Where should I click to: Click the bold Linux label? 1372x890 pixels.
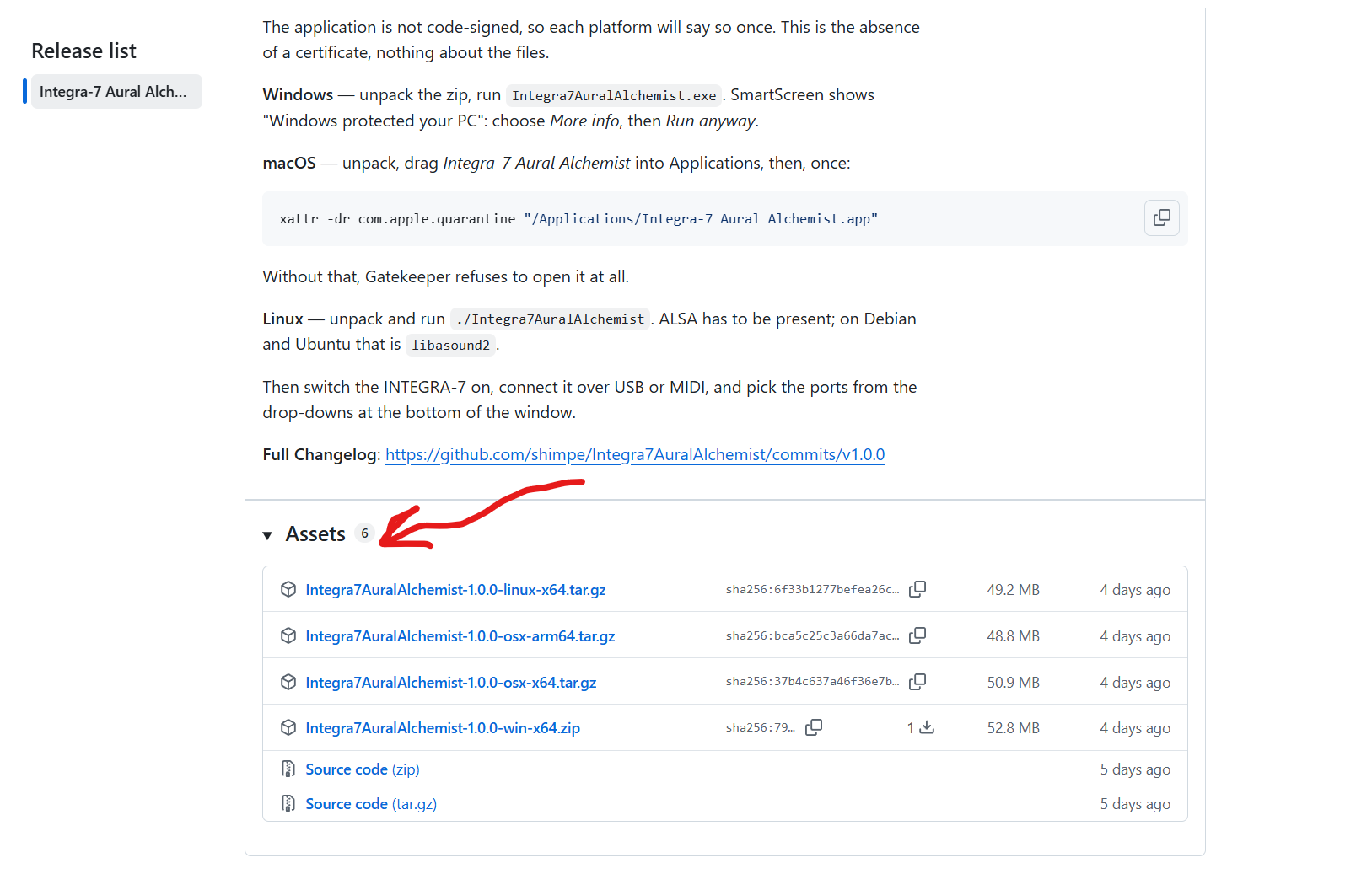click(x=282, y=319)
